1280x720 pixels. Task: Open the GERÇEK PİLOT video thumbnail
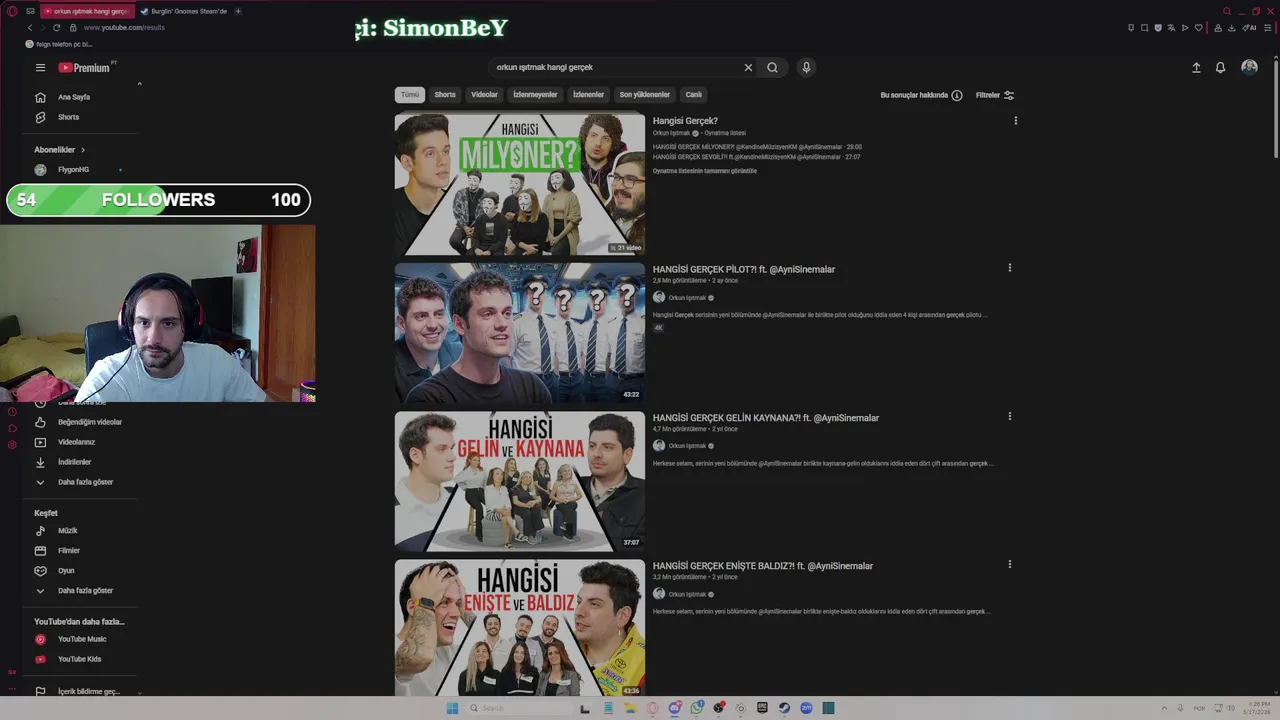click(520, 332)
